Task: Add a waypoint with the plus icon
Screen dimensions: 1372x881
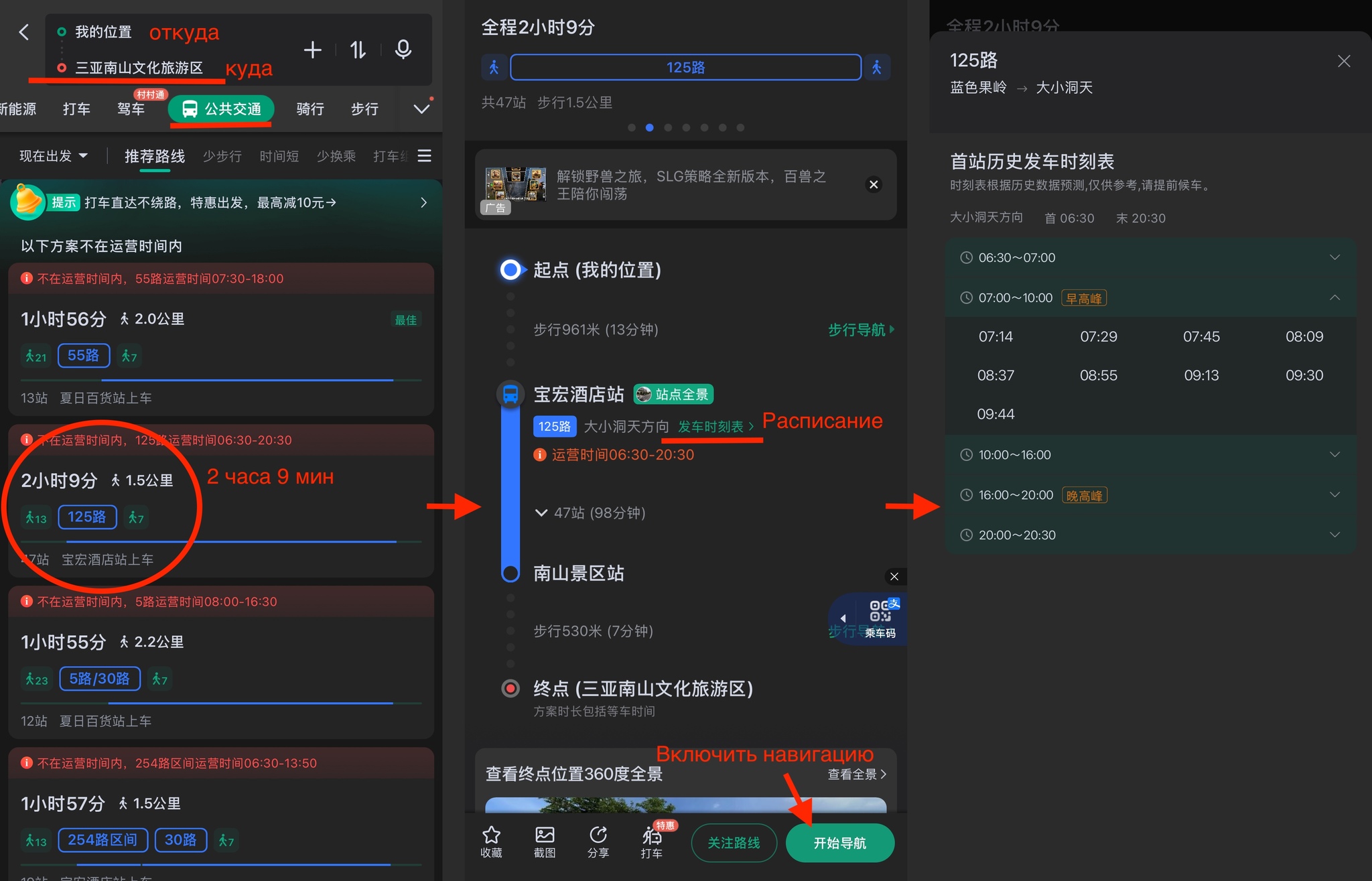Action: (x=312, y=50)
